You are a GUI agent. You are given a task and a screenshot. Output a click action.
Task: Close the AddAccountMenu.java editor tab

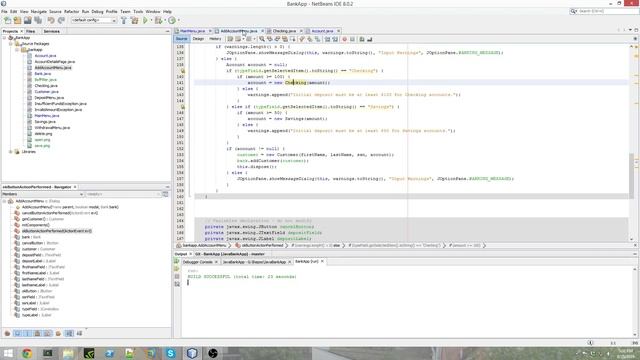[262, 31]
